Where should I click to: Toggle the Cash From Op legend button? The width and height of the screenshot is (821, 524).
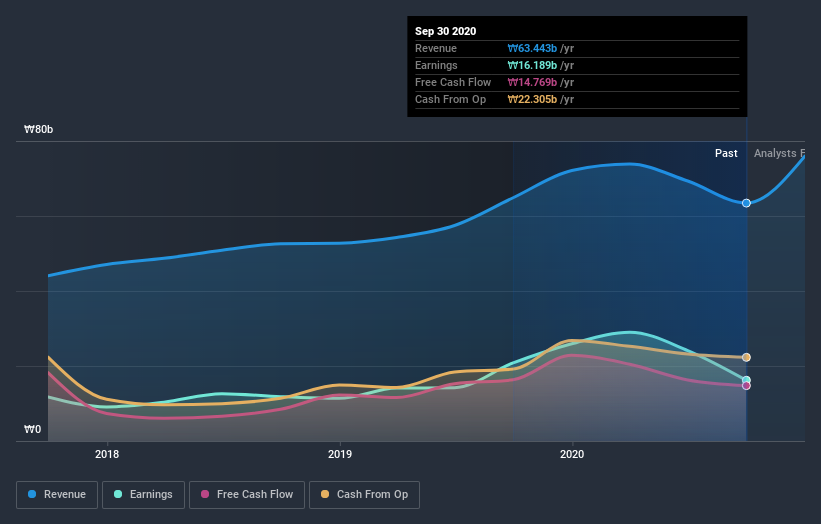[364, 495]
